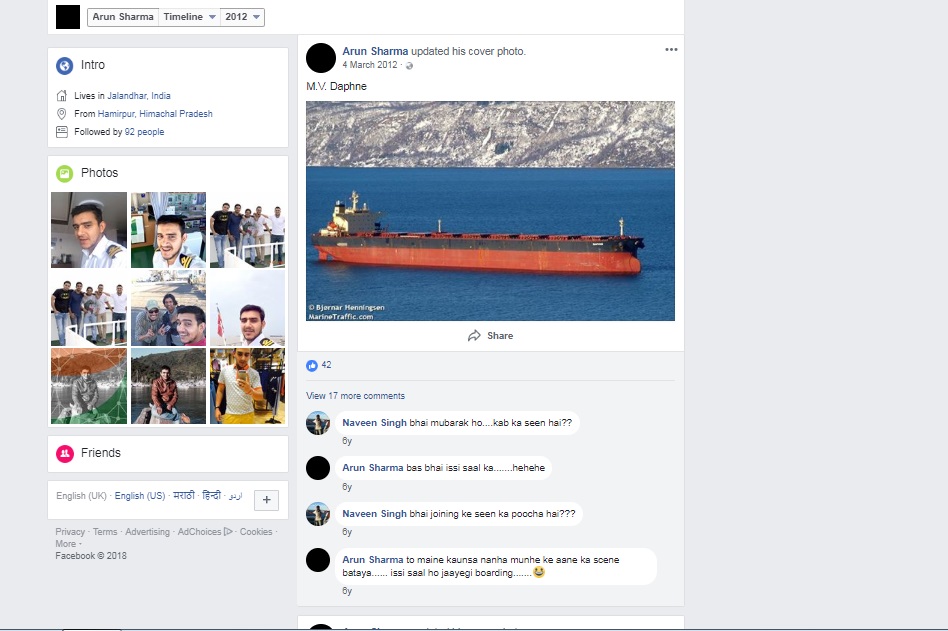
Task: Open the Cookies footer link
Action: coord(256,532)
